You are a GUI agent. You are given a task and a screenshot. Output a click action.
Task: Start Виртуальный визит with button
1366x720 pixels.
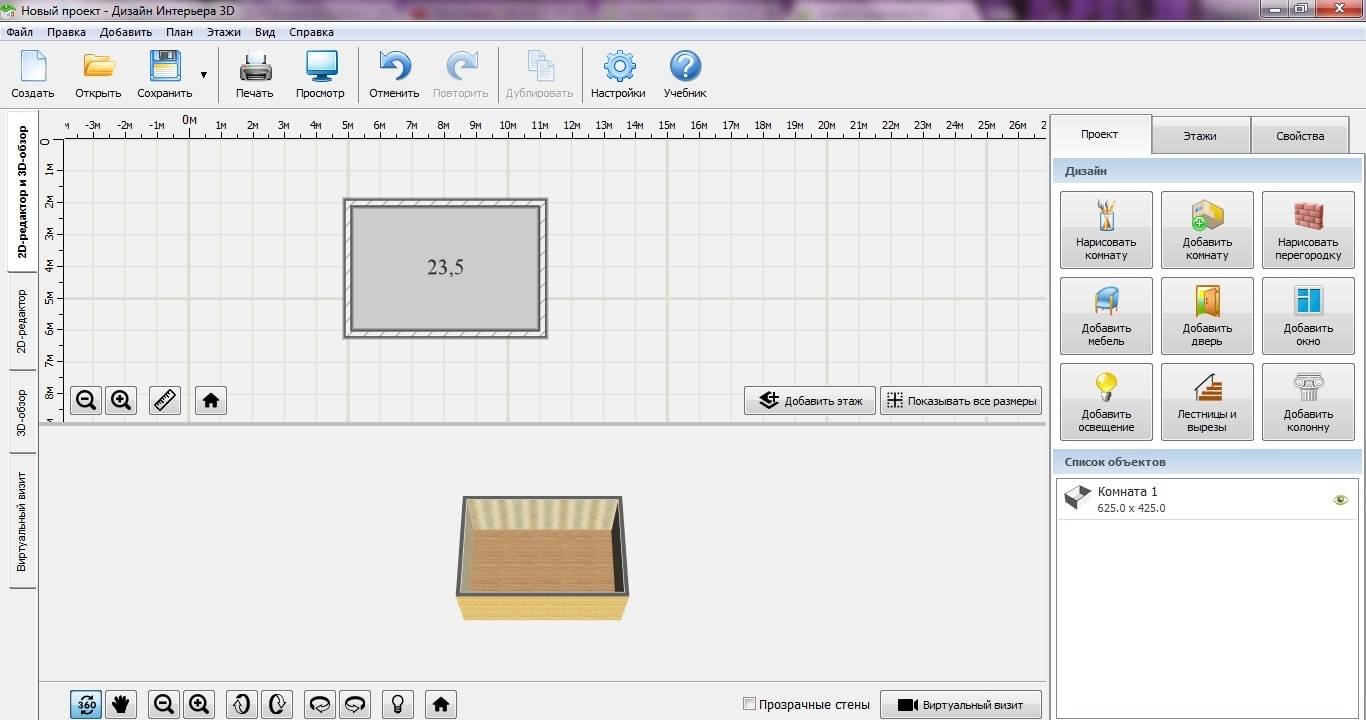(961, 705)
